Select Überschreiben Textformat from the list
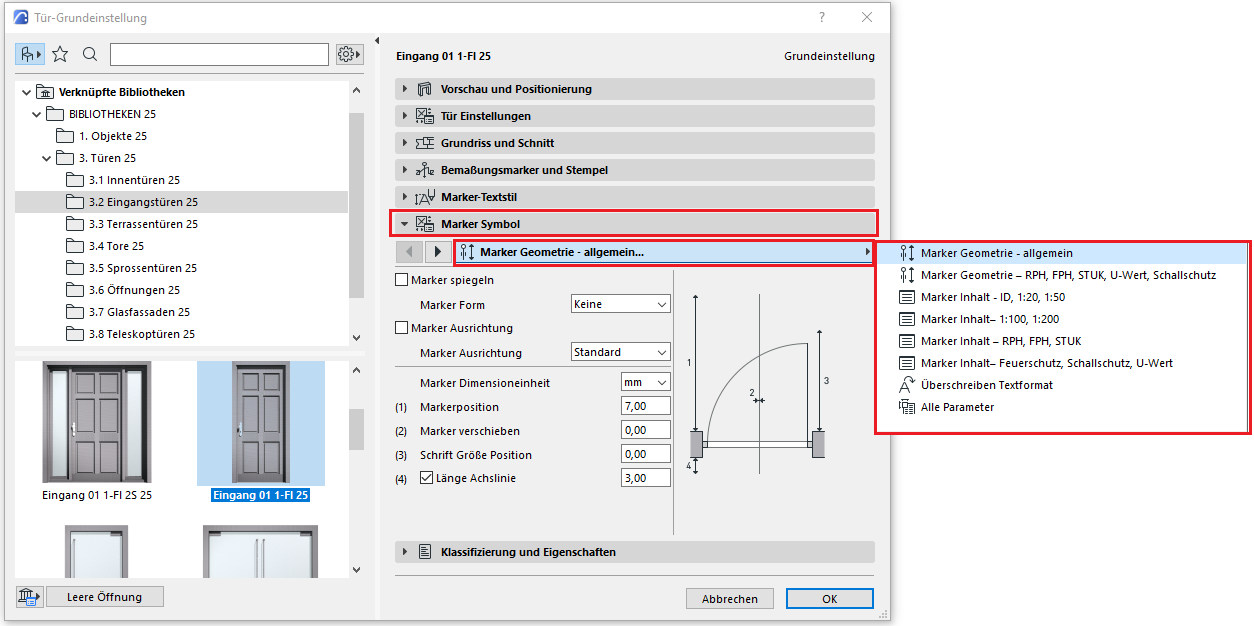 coord(986,385)
